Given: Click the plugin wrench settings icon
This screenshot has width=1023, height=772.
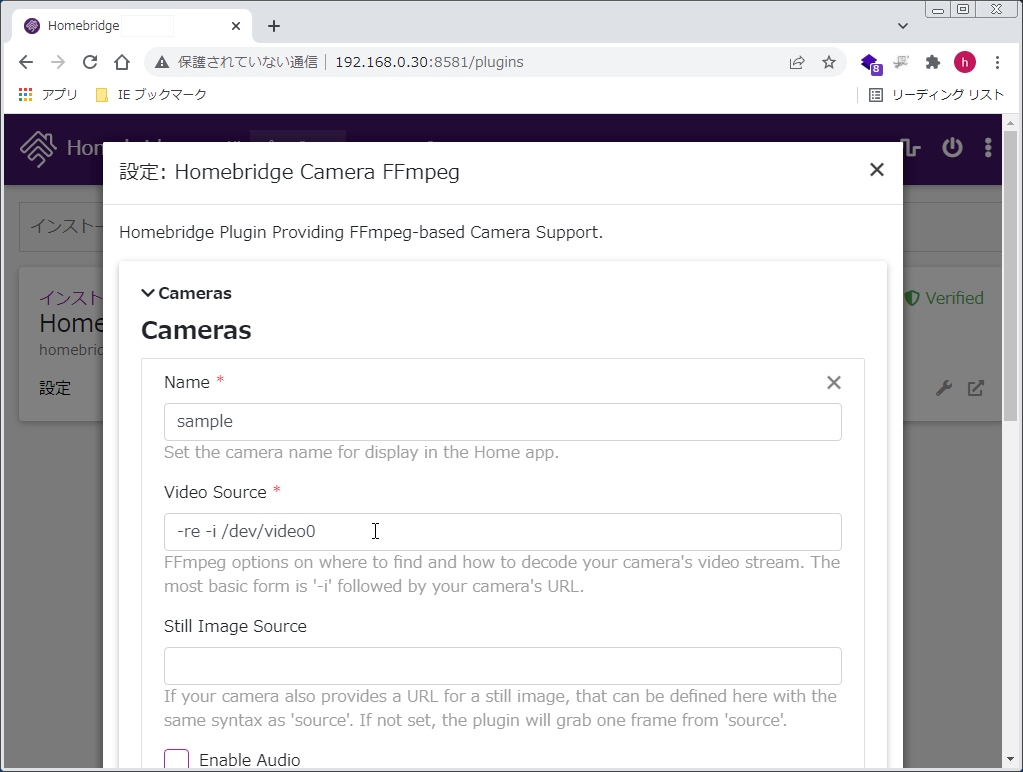Looking at the screenshot, I should (944, 388).
